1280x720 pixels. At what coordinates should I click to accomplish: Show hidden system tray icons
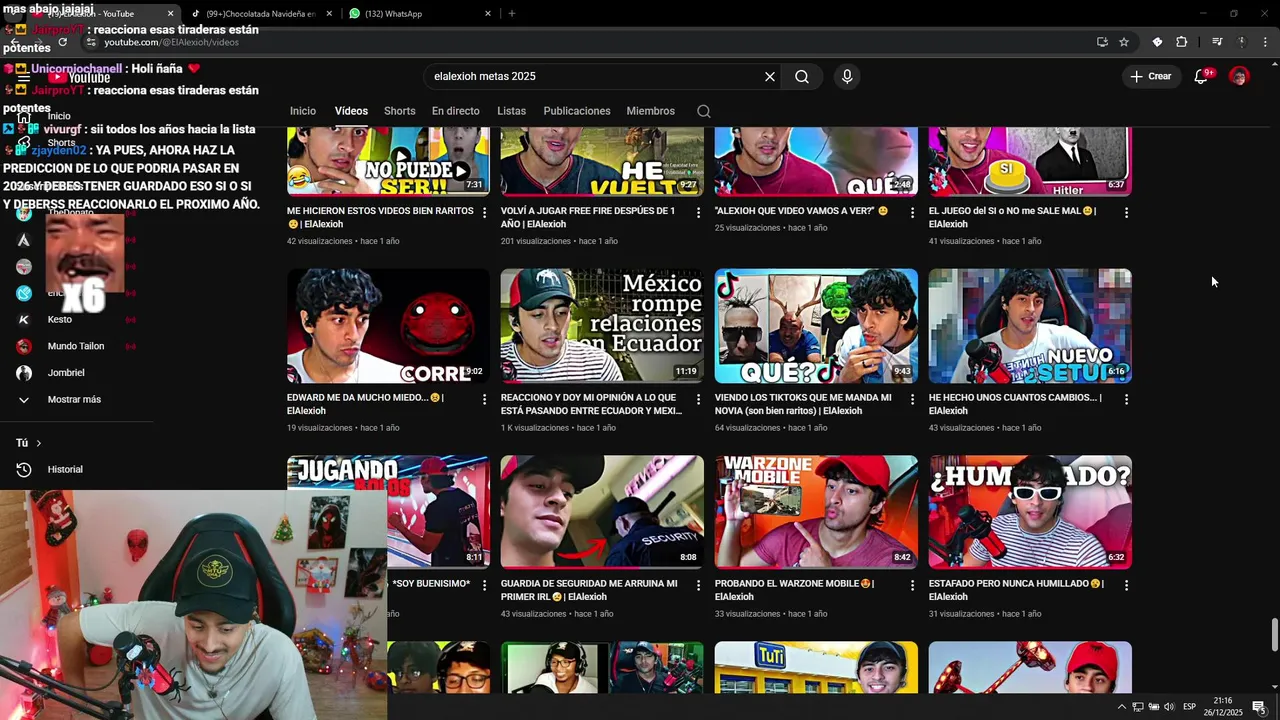tap(1121, 707)
